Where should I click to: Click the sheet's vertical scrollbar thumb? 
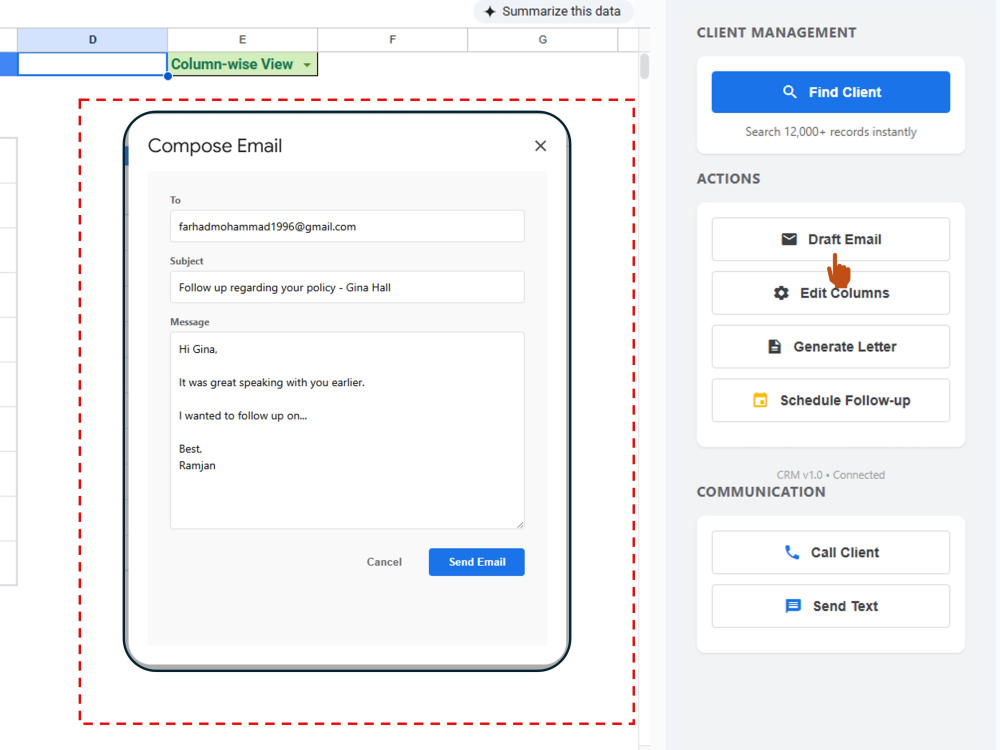(x=644, y=66)
